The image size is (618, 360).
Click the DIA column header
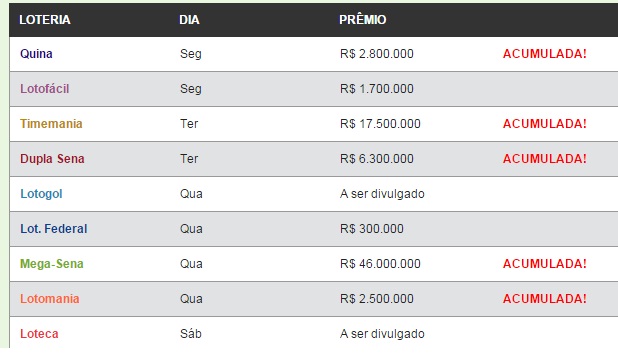(189, 20)
